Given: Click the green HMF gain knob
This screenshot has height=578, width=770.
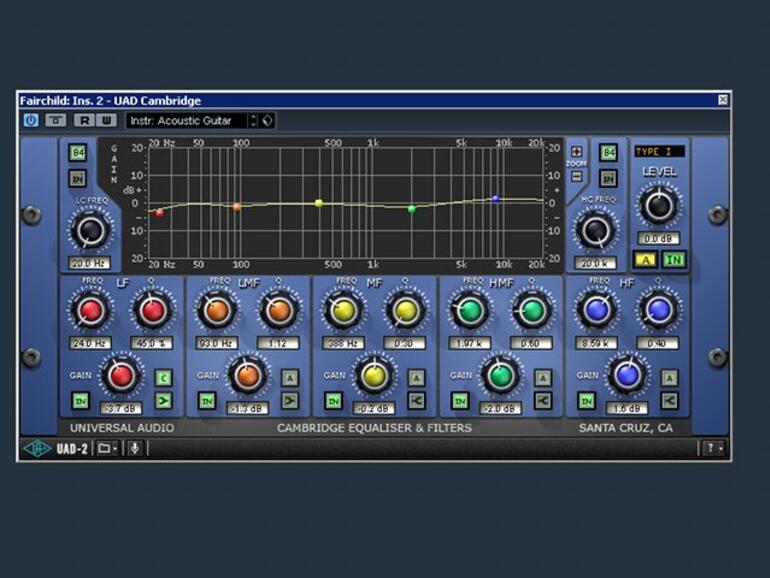Looking at the screenshot, I should pos(501,375).
